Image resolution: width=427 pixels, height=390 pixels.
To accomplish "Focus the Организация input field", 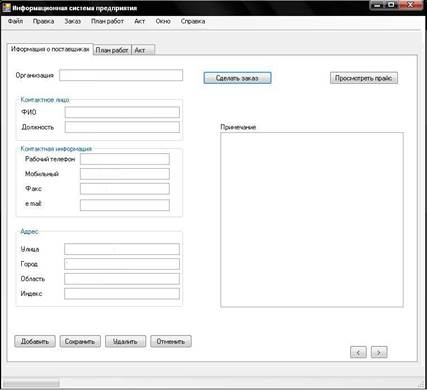I will pos(121,75).
